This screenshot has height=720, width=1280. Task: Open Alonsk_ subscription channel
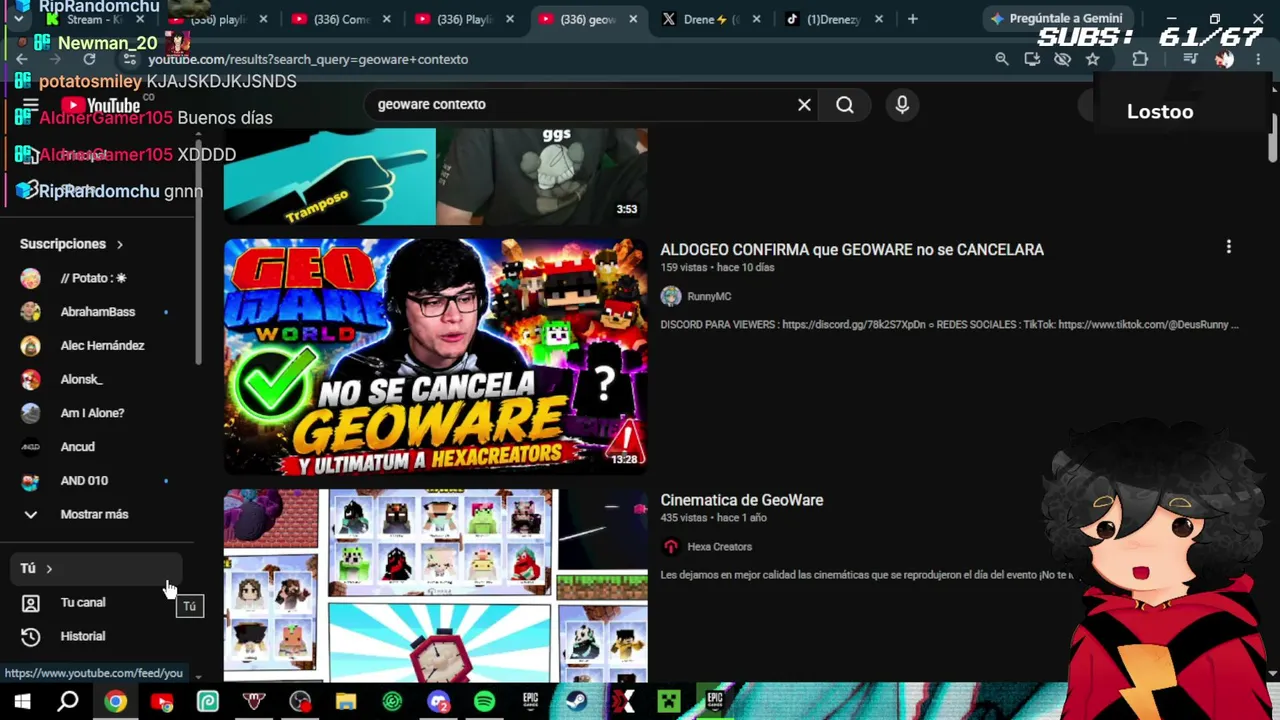(96, 379)
